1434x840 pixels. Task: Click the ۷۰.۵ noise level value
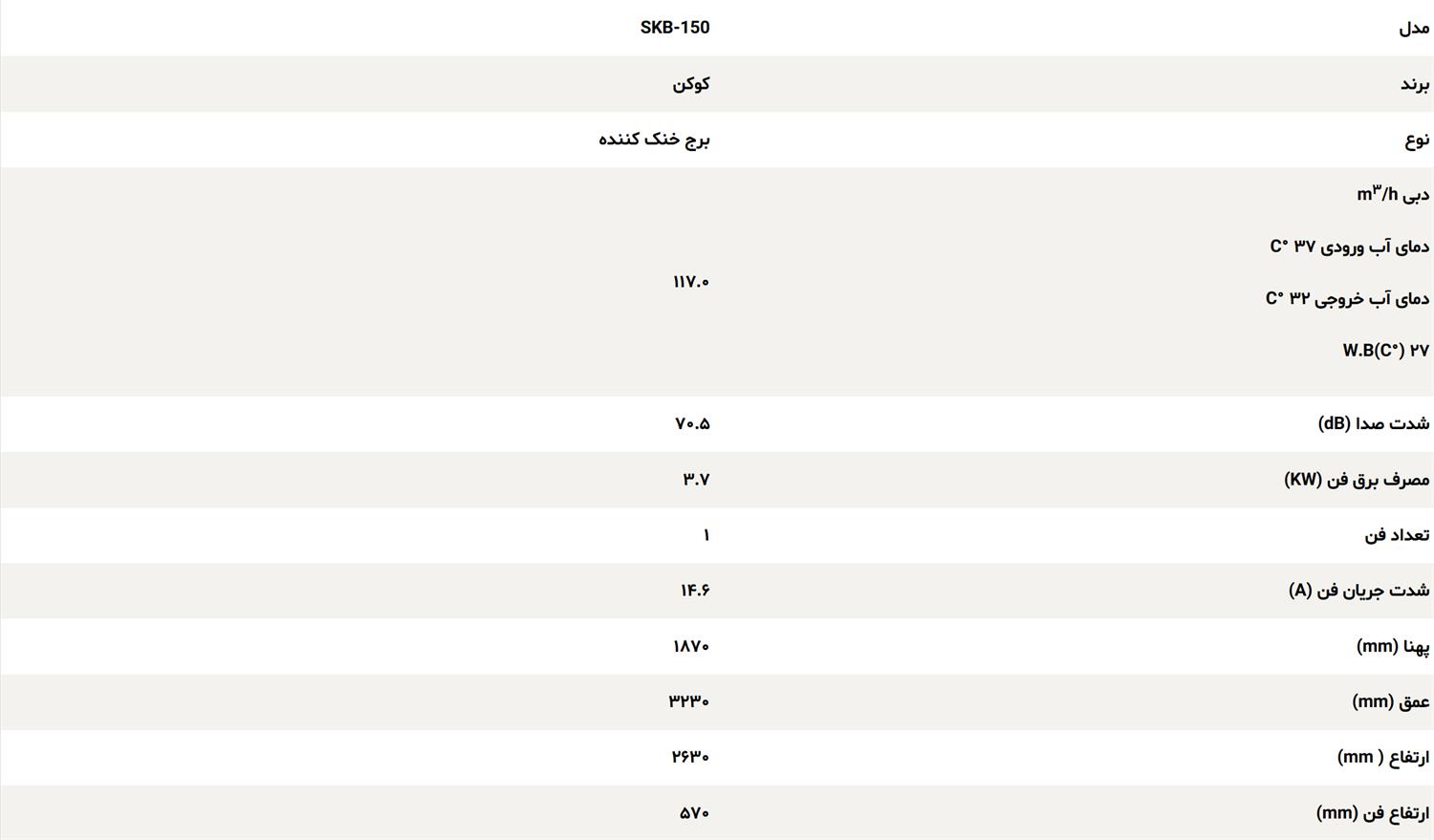pyautogui.click(x=692, y=423)
